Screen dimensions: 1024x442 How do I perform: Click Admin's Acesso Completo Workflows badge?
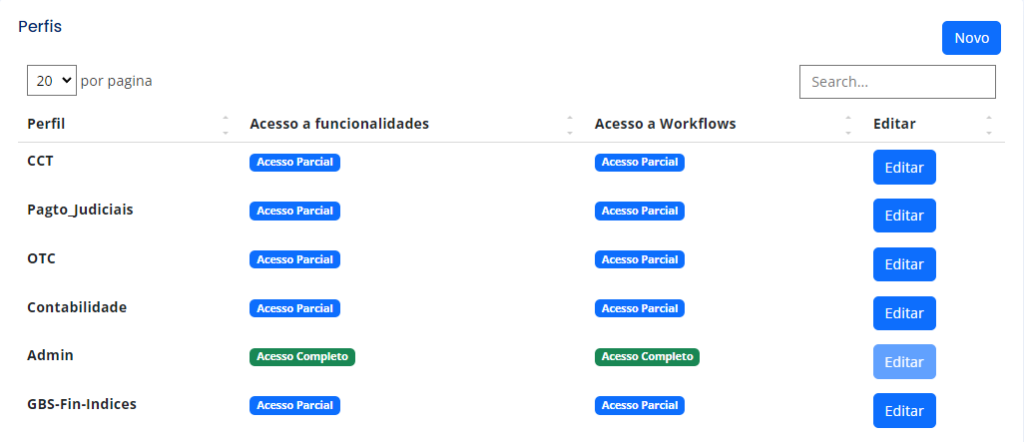pos(647,357)
